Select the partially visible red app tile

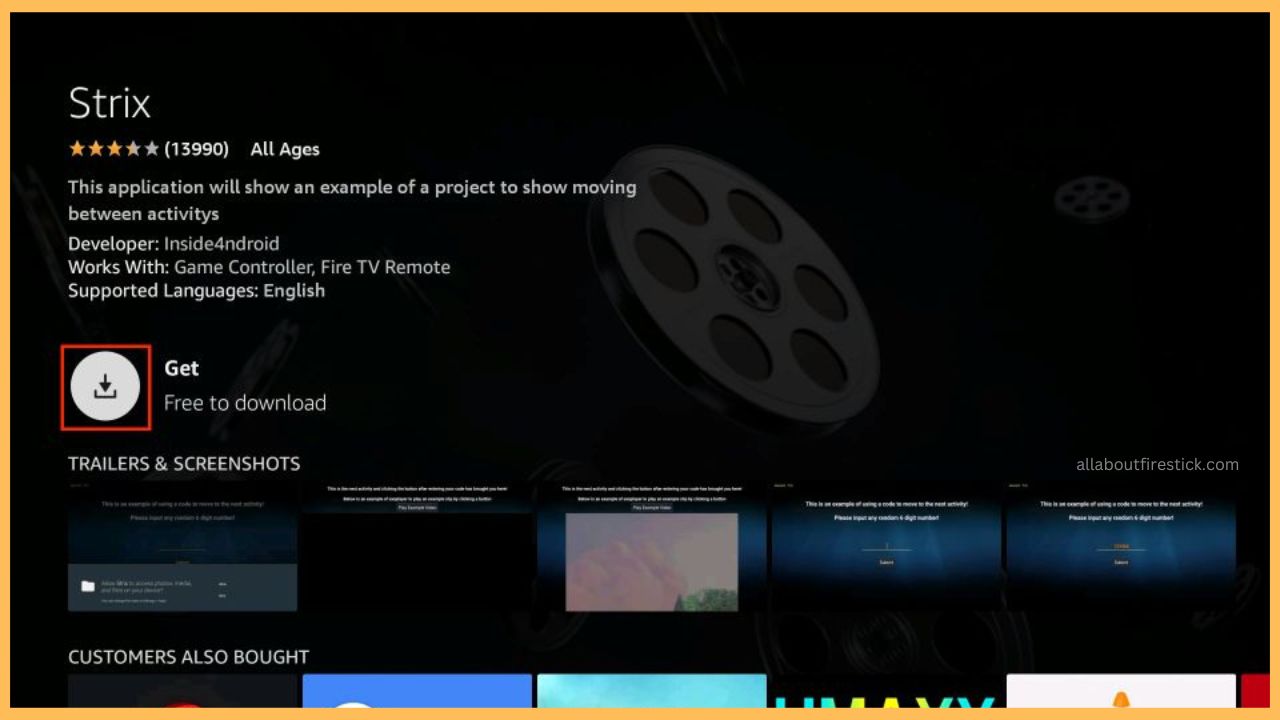tap(1254, 691)
